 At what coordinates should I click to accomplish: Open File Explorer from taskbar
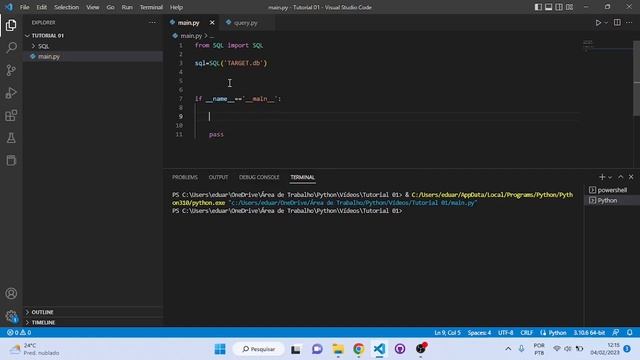click(338, 349)
